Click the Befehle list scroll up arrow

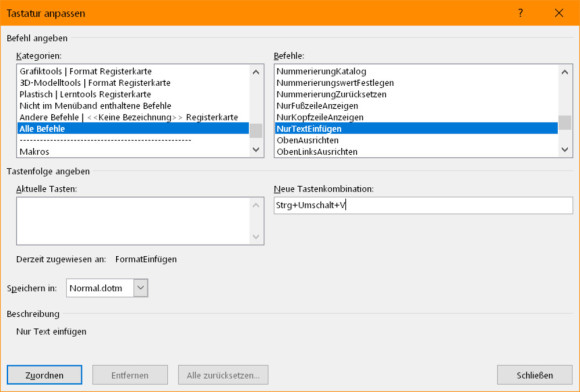pos(564,72)
